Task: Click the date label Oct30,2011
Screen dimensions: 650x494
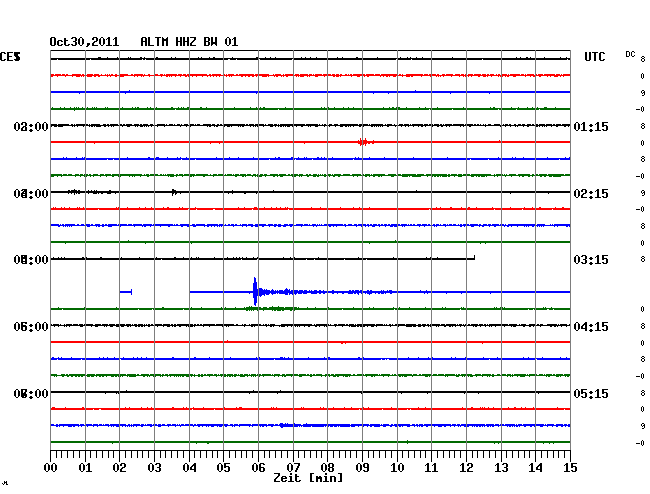Action: coord(84,42)
